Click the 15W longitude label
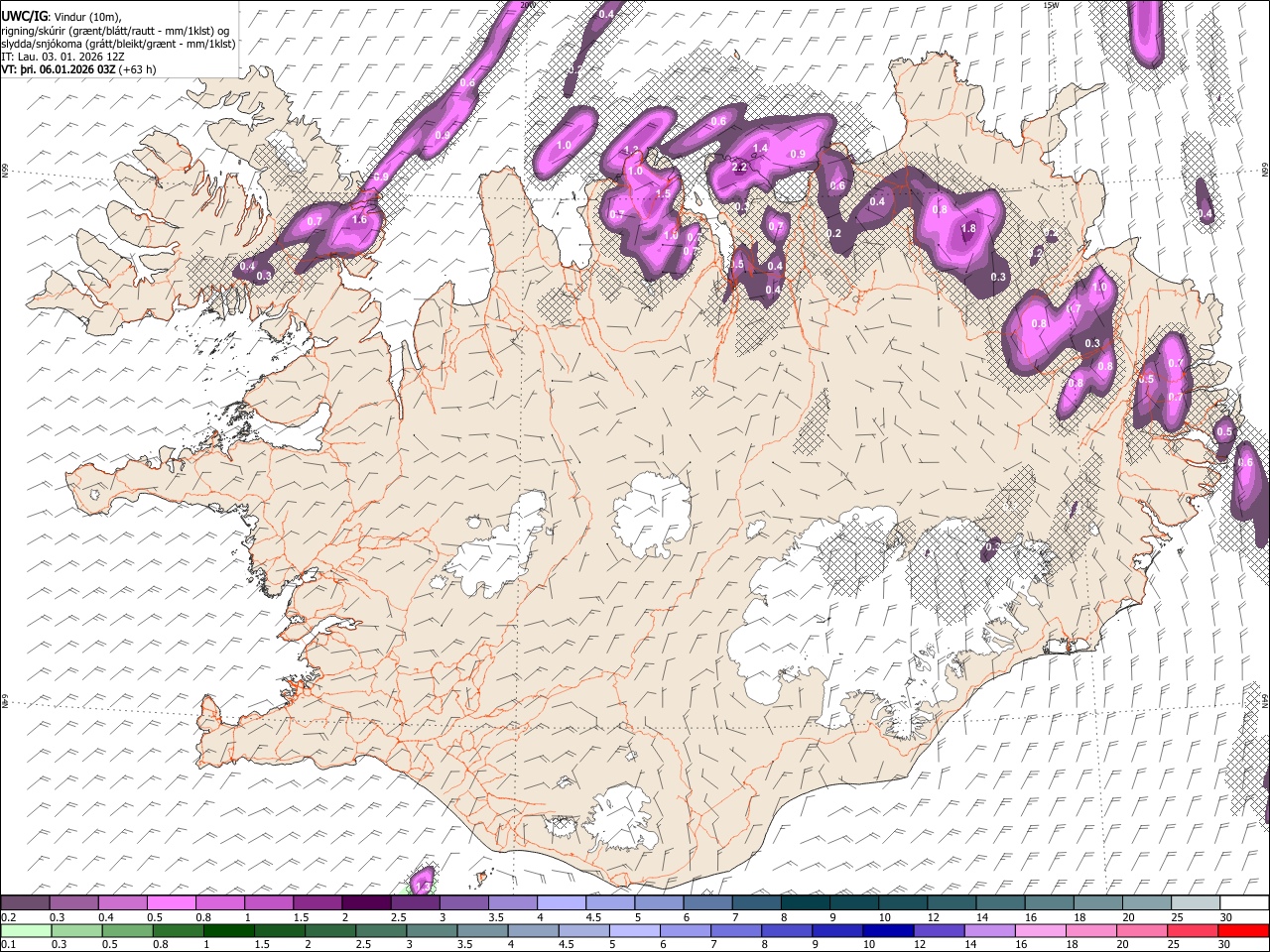Image resolution: width=1270 pixels, height=952 pixels. [1052, 5]
